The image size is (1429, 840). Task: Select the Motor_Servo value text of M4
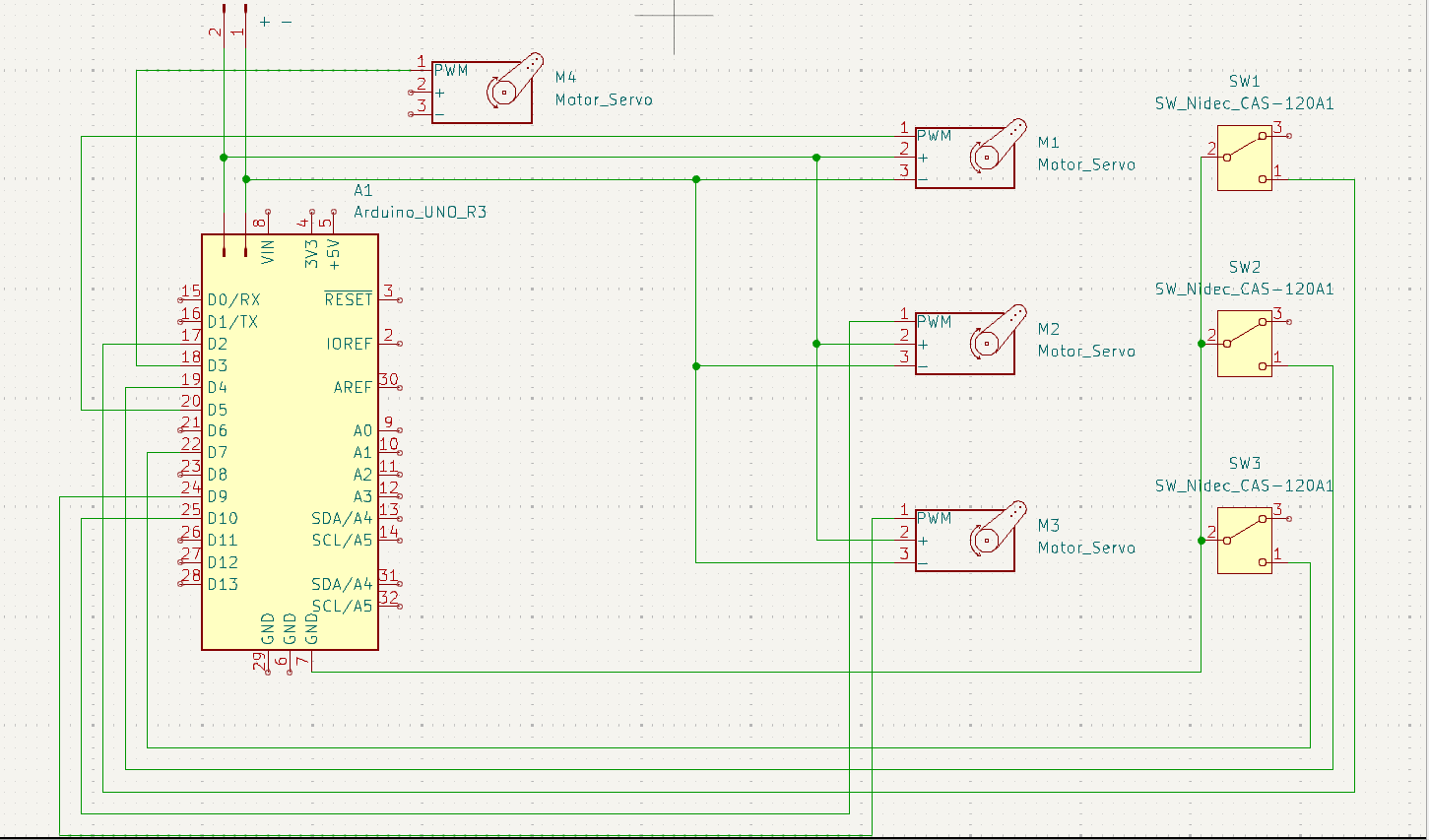604,99
